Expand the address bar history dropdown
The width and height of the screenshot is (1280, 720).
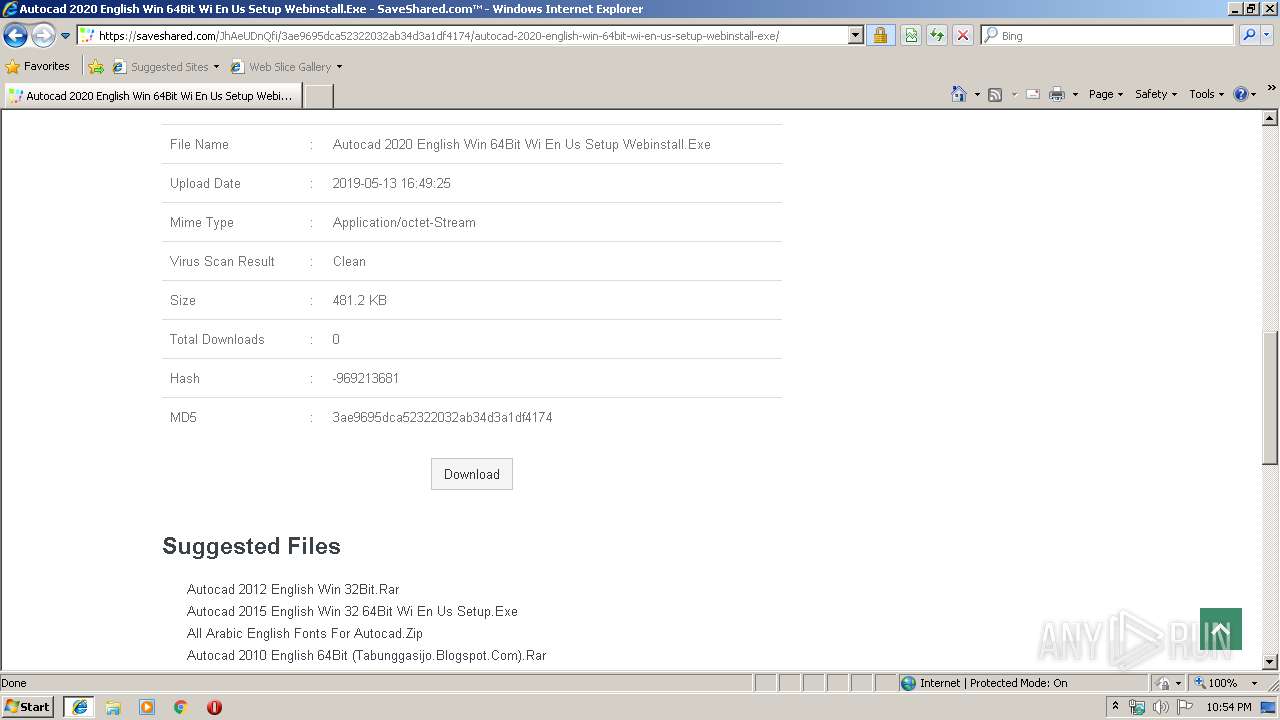pyautogui.click(x=855, y=35)
